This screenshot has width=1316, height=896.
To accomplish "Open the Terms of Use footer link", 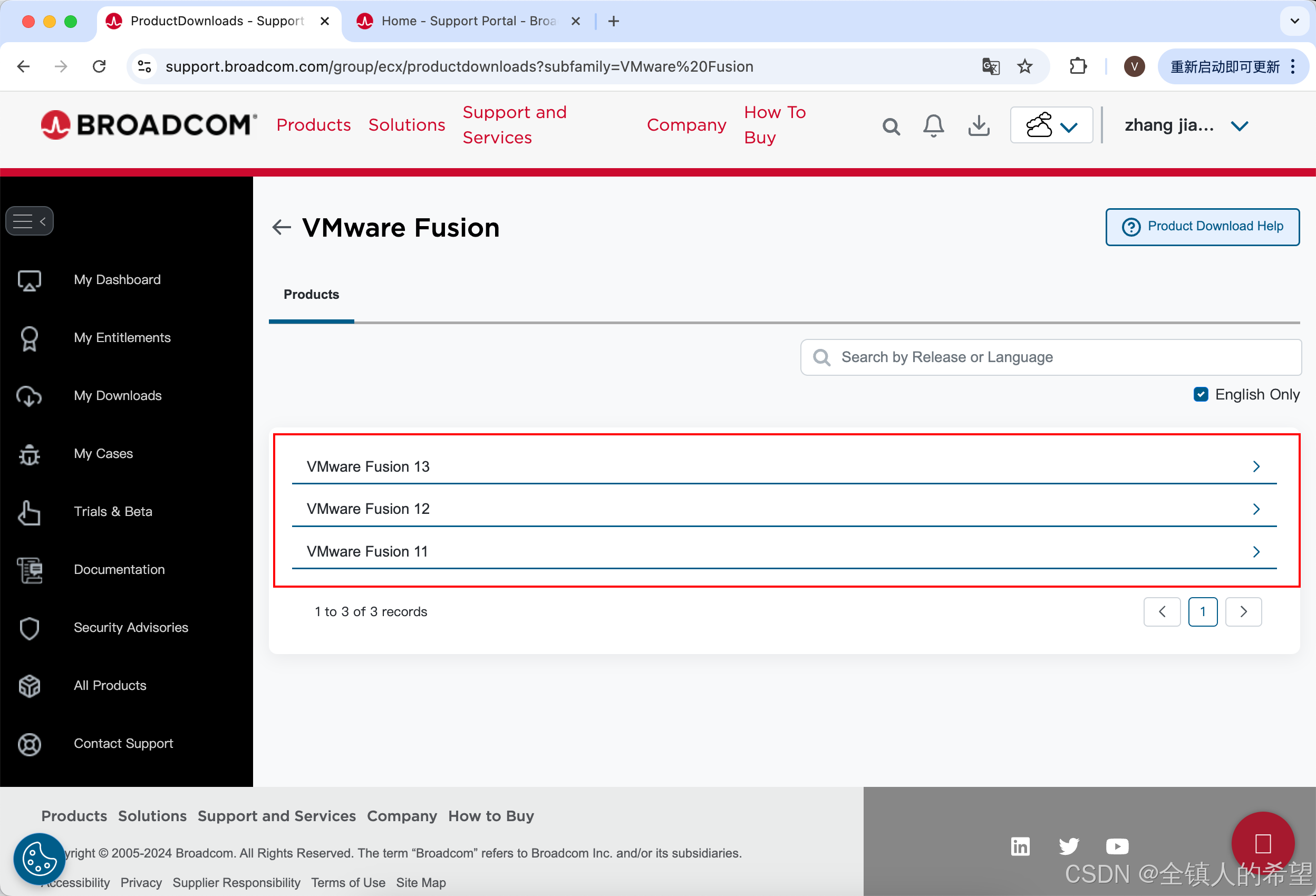I will 349,882.
